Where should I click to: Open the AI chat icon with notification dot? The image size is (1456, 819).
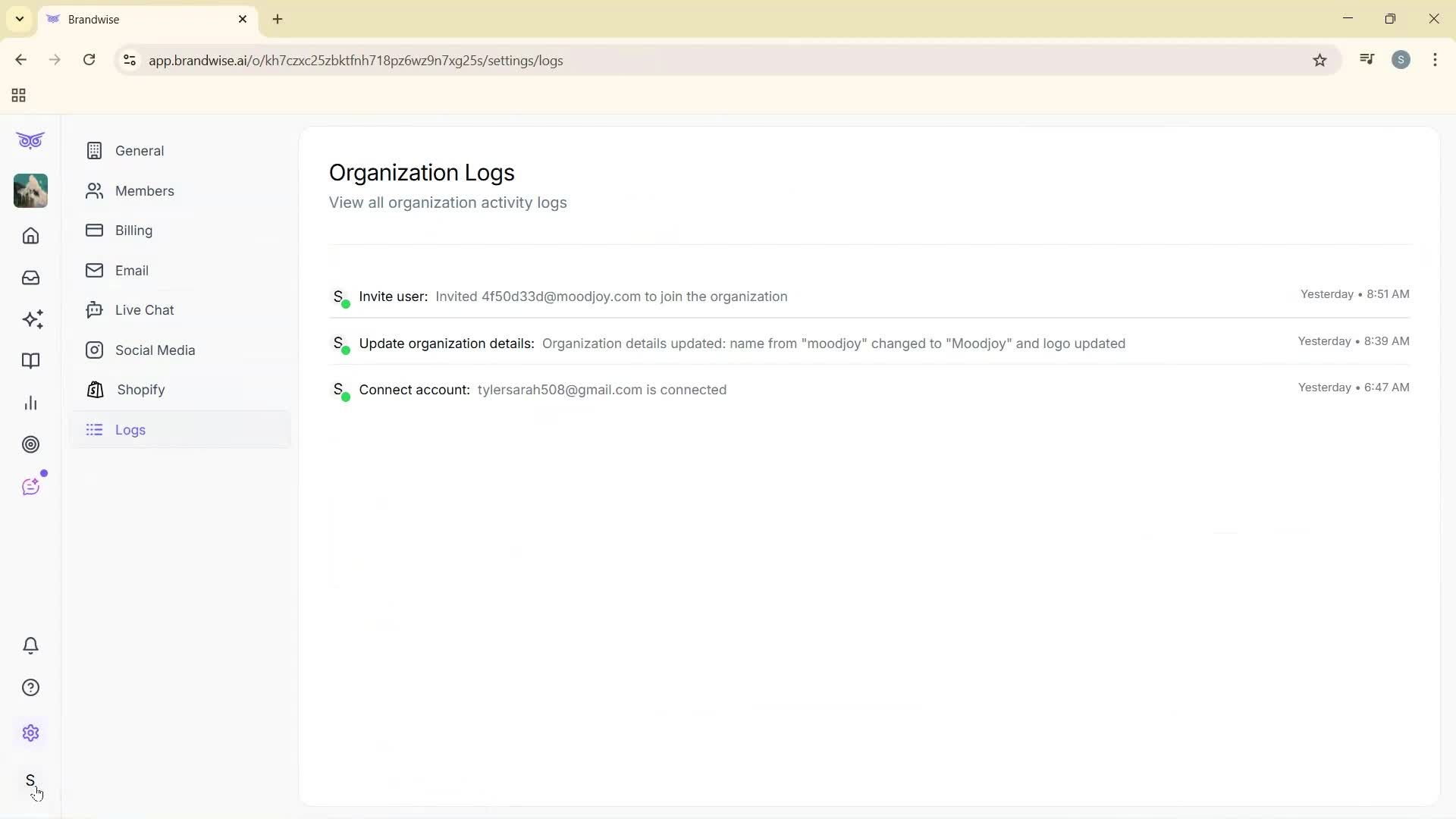(x=31, y=486)
